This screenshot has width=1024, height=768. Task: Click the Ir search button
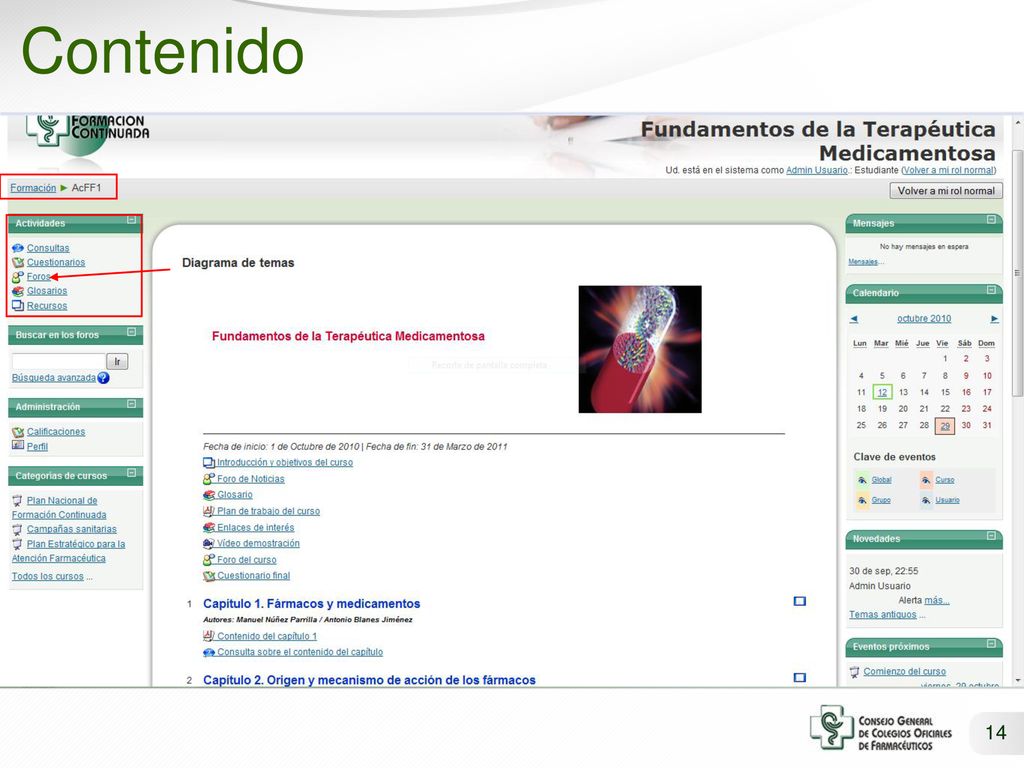pyautogui.click(x=118, y=361)
